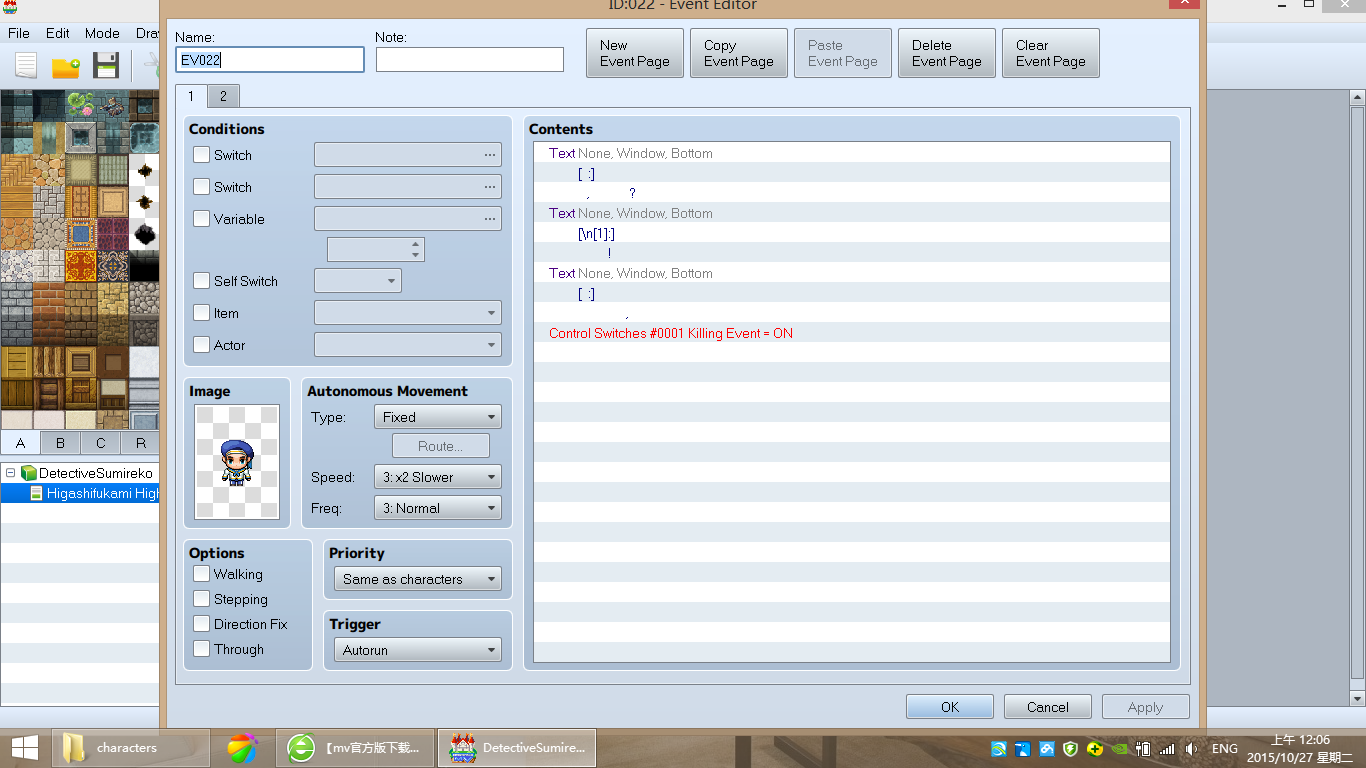Image resolution: width=1366 pixels, height=768 pixels.
Task: Click the event Name input field
Action: pyautogui.click(x=270, y=60)
